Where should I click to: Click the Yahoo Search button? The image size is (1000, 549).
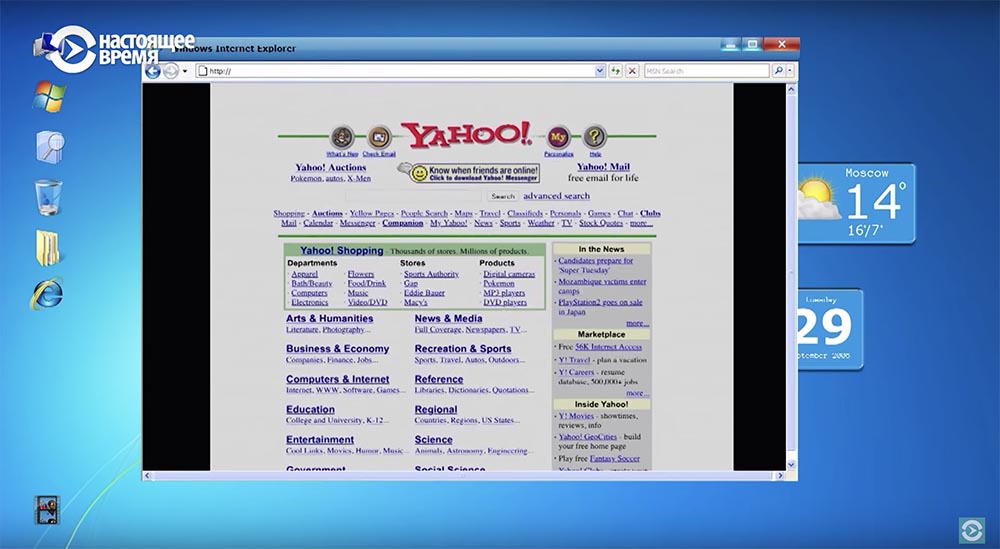pyautogui.click(x=503, y=196)
